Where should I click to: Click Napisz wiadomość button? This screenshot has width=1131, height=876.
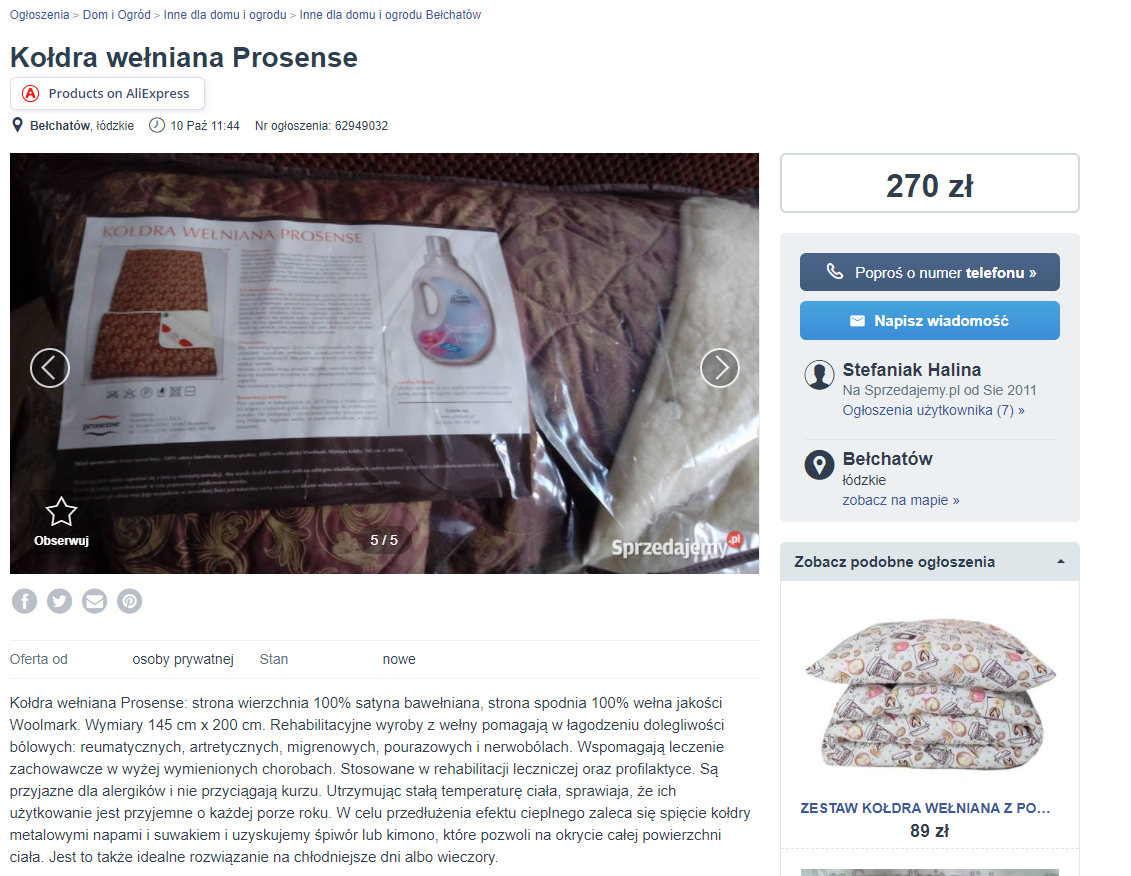[x=930, y=320]
